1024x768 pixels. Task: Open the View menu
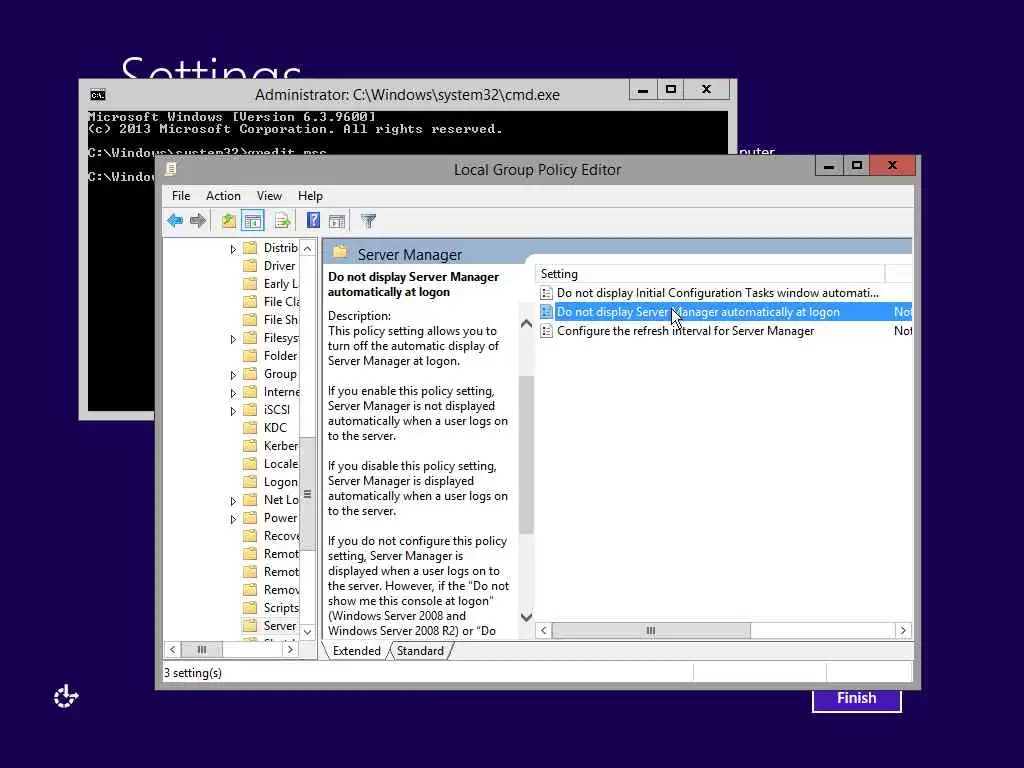pos(269,196)
